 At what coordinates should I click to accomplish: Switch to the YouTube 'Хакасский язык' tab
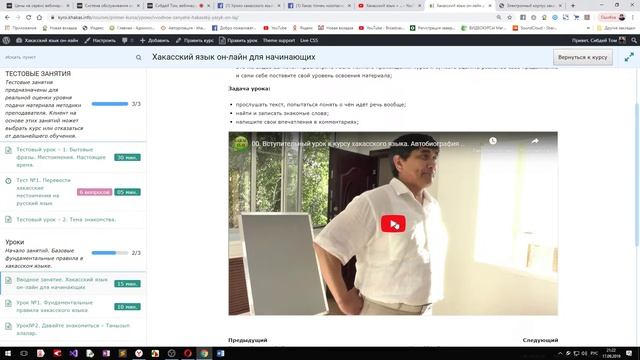tap(389, 6)
